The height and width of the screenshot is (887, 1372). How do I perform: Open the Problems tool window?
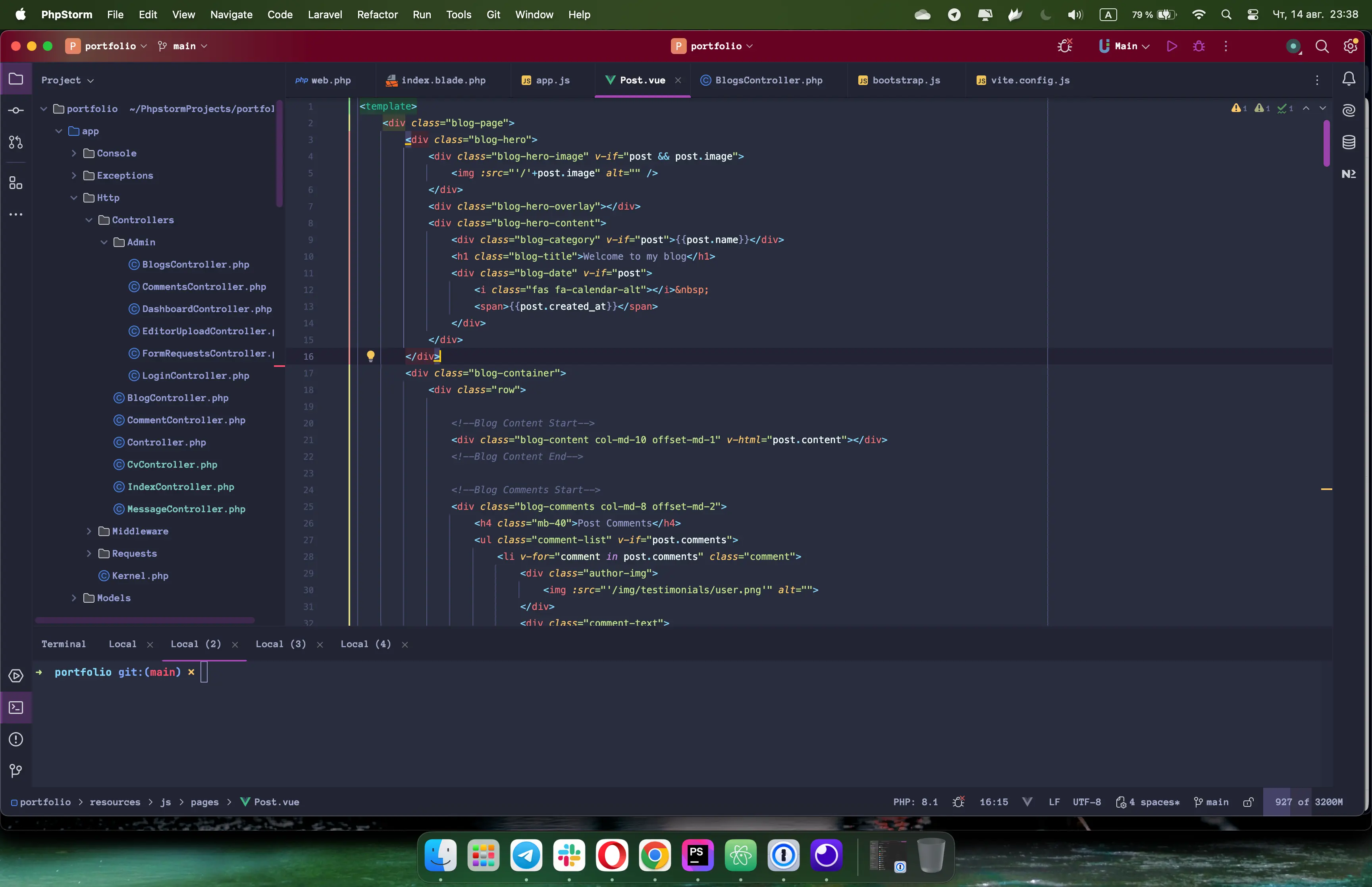tap(16, 739)
